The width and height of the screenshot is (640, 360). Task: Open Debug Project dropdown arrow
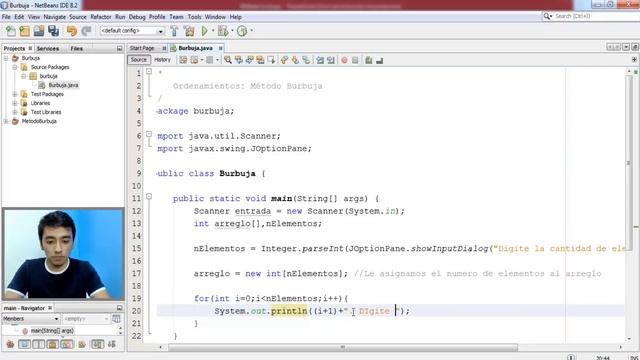pyautogui.click(x=232, y=31)
